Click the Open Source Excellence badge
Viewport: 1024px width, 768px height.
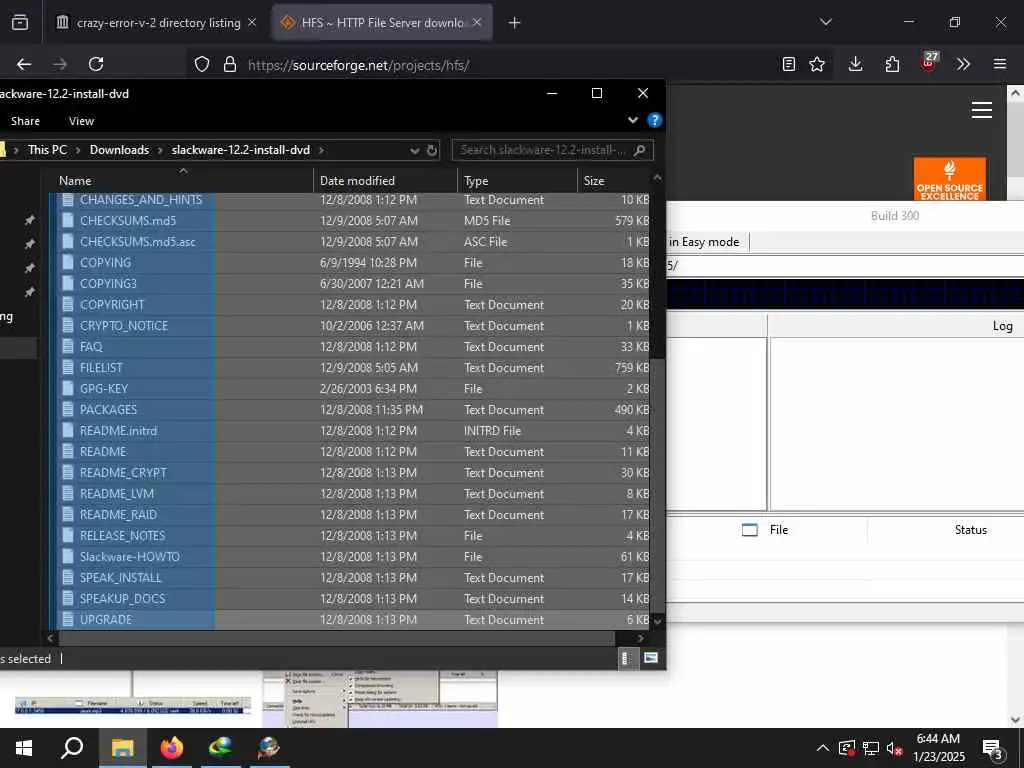(950, 178)
